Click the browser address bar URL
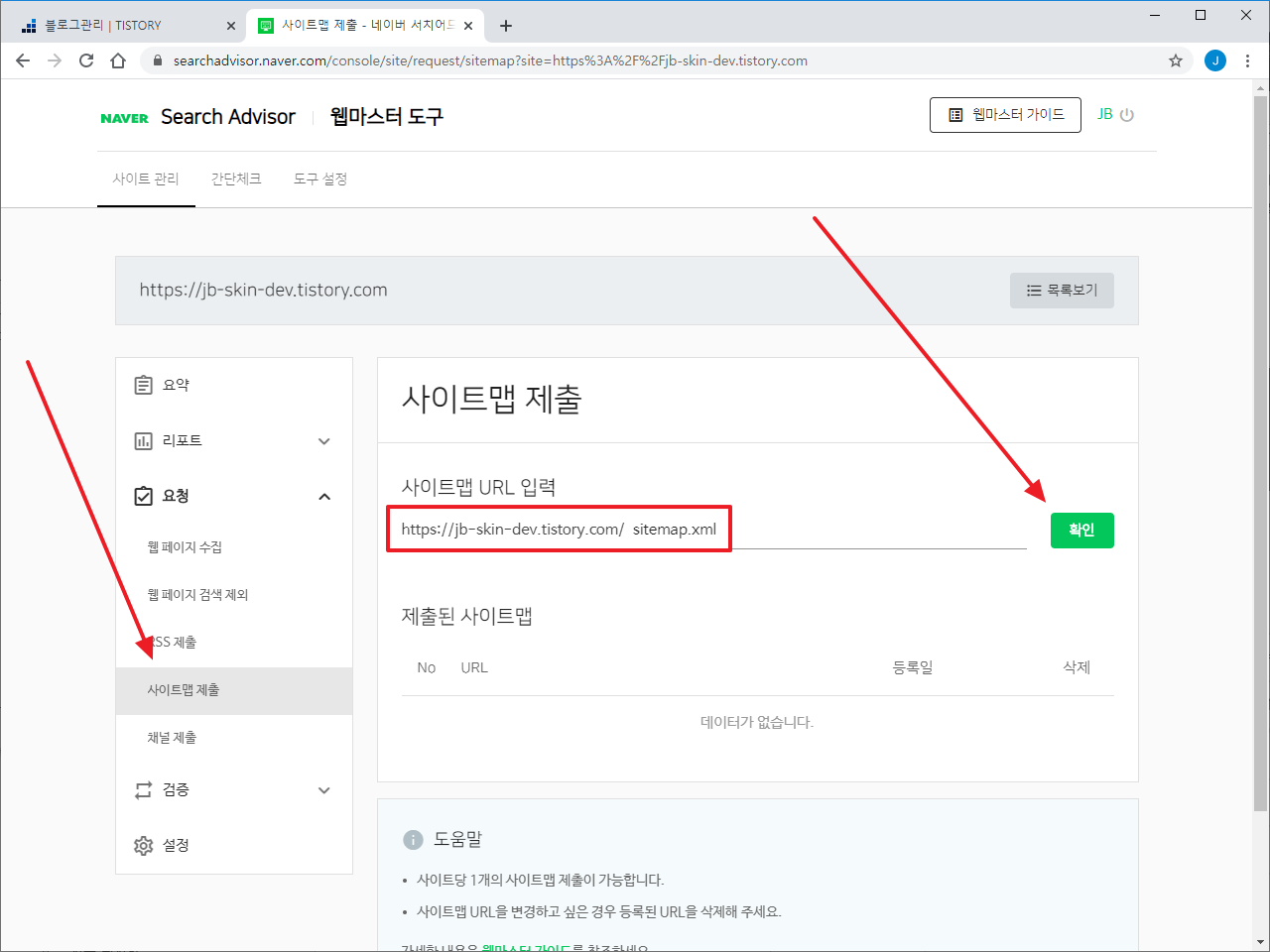 (x=490, y=60)
